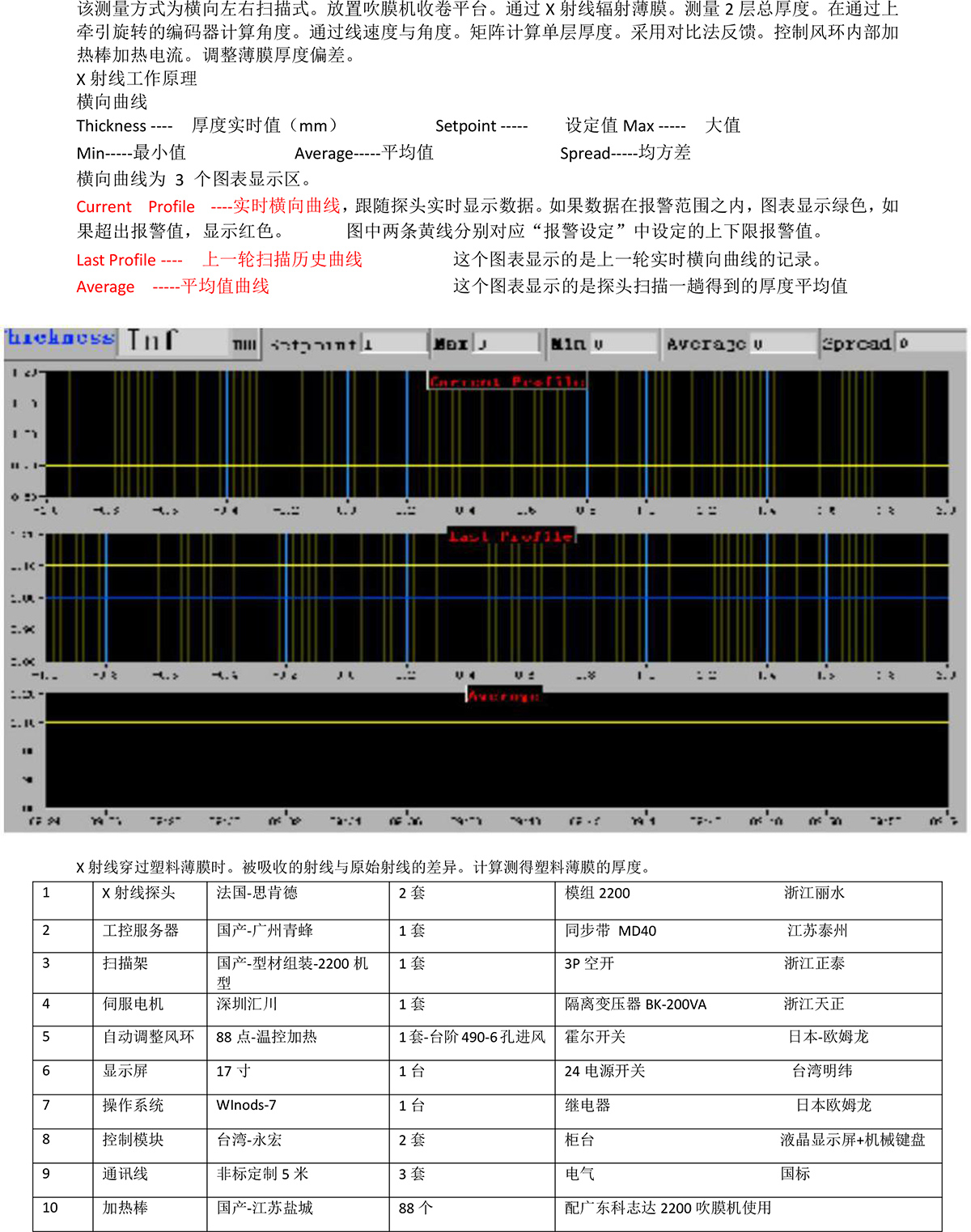Click the '加热棒' table cell
The height and width of the screenshot is (1232, 971).
point(125,1208)
